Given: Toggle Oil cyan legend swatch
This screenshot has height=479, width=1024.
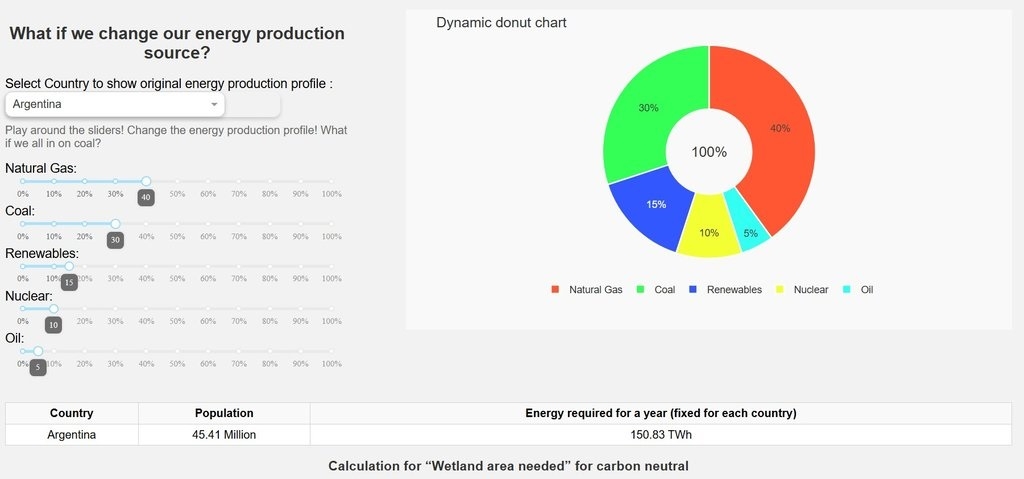Looking at the screenshot, I should (x=847, y=290).
